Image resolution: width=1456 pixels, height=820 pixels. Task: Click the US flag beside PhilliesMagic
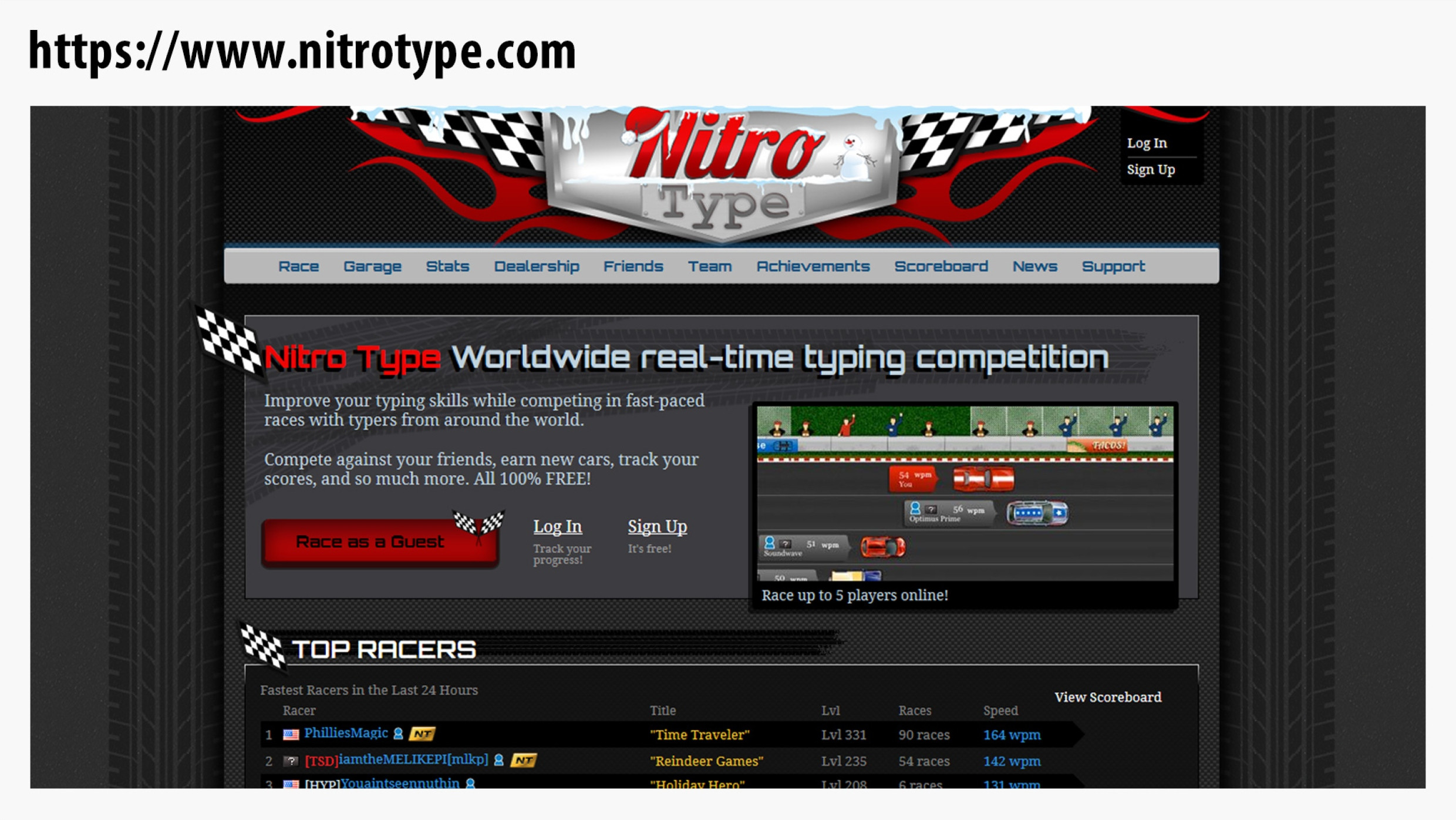(291, 734)
